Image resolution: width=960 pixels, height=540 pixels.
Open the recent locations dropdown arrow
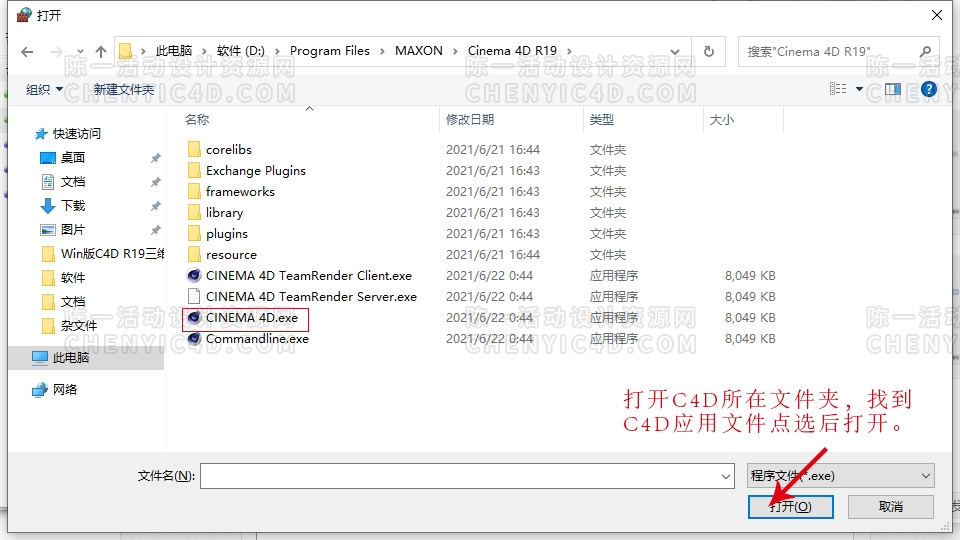pos(80,52)
